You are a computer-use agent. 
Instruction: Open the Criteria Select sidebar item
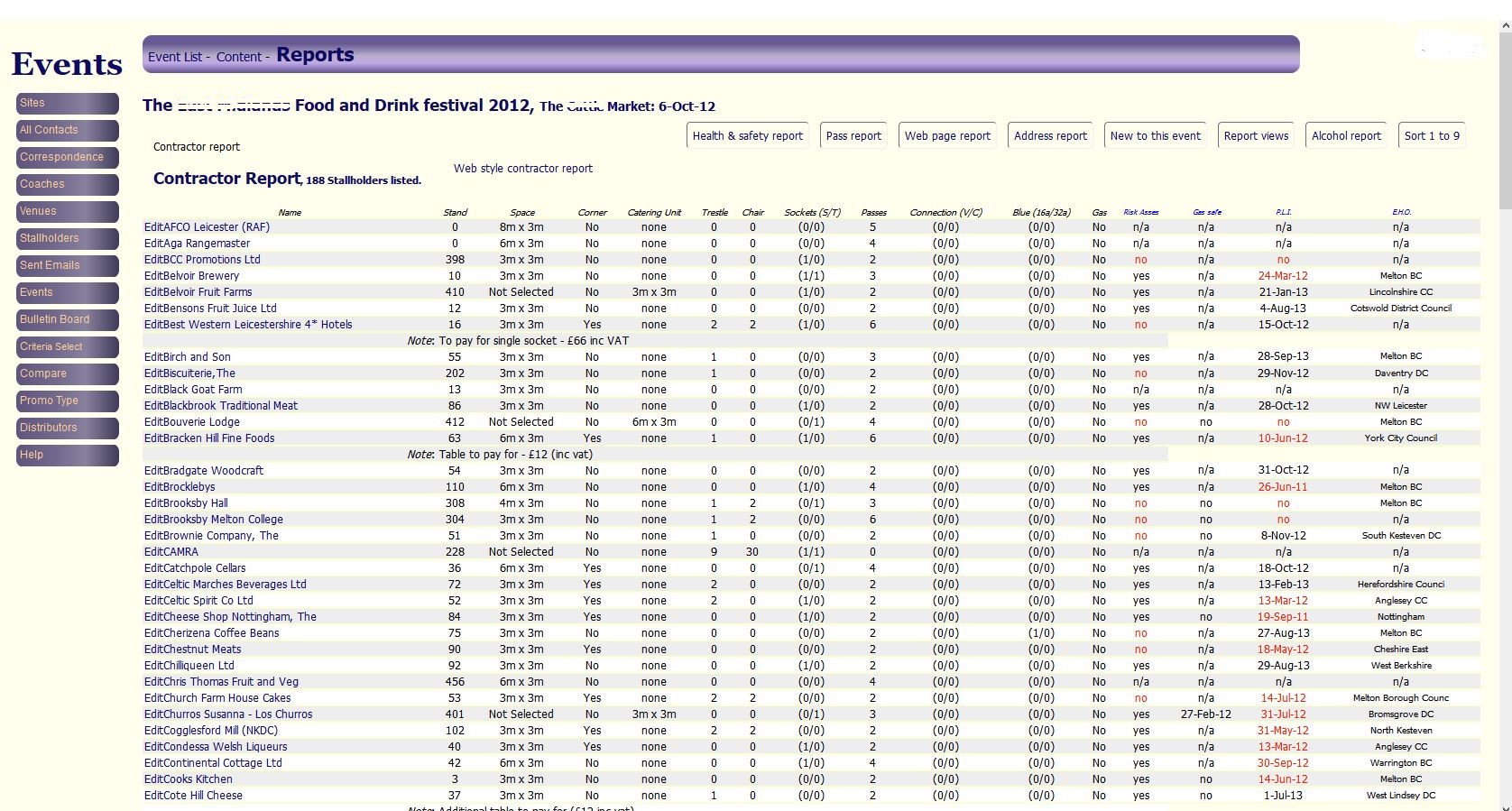tap(67, 346)
